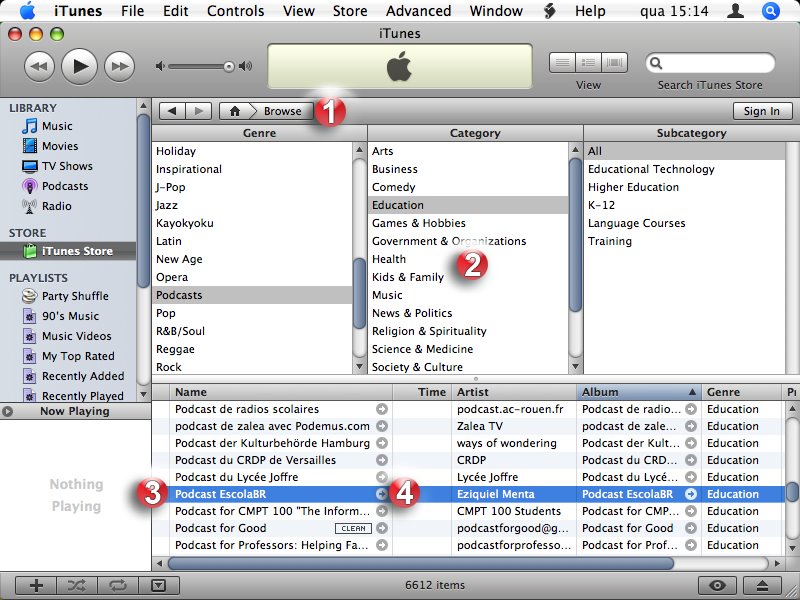The height and width of the screenshot is (600, 800).
Task: Open arrow link for Podcast for Good name
Action: click(x=382, y=528)
